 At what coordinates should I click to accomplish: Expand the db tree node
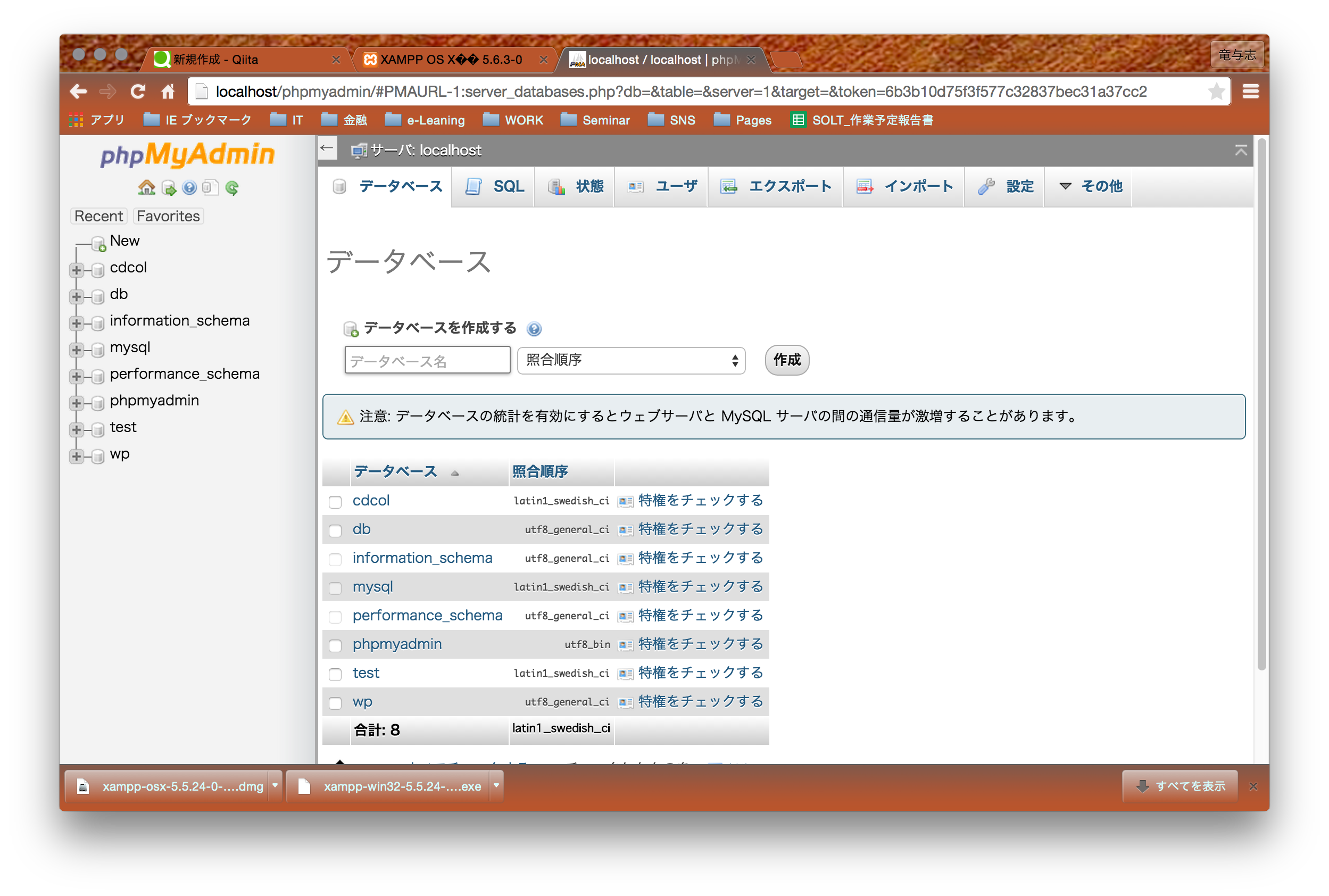pyautogui.click(x=76, y=296)
